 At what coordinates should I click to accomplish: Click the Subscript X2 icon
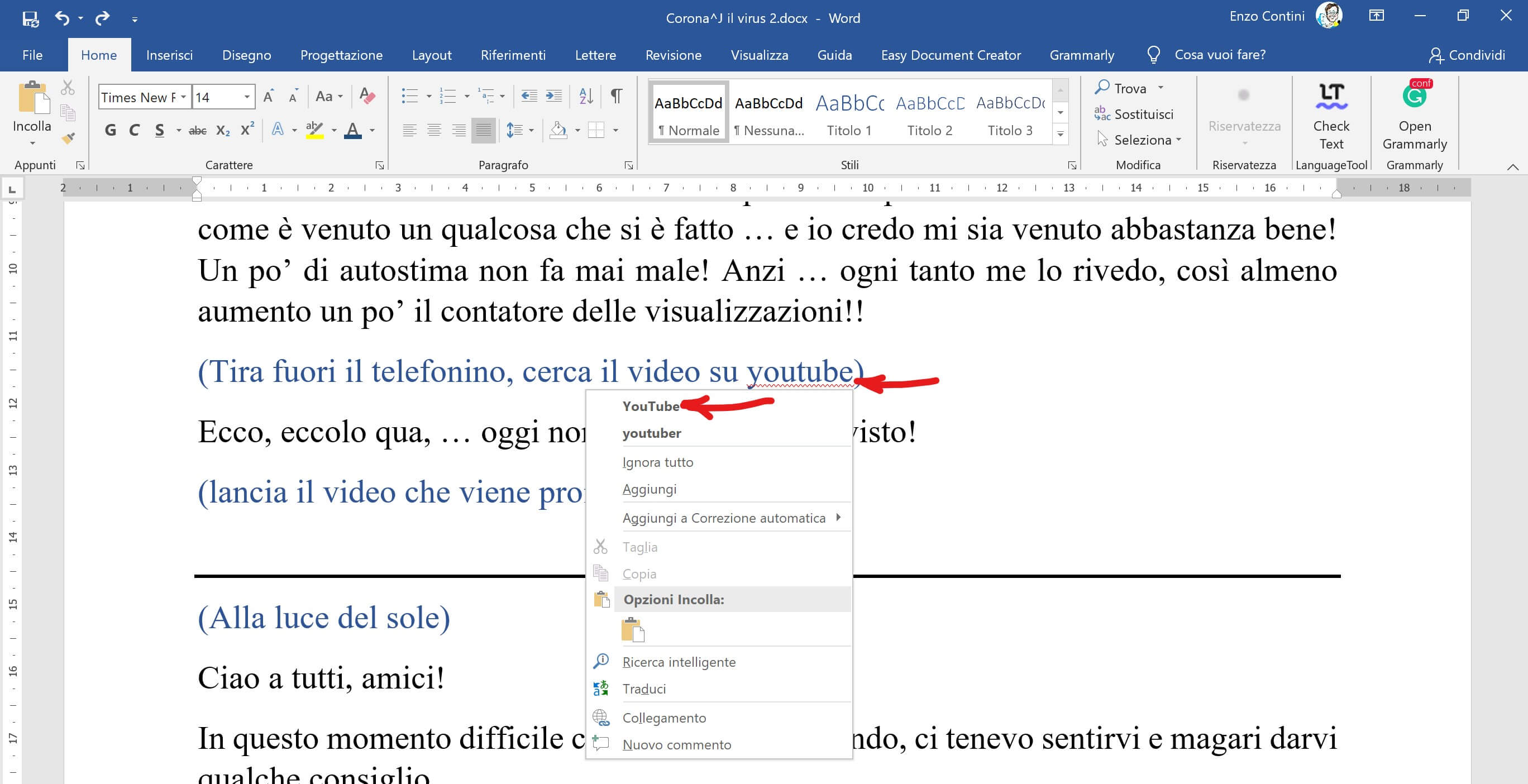[x=222, y=130]
